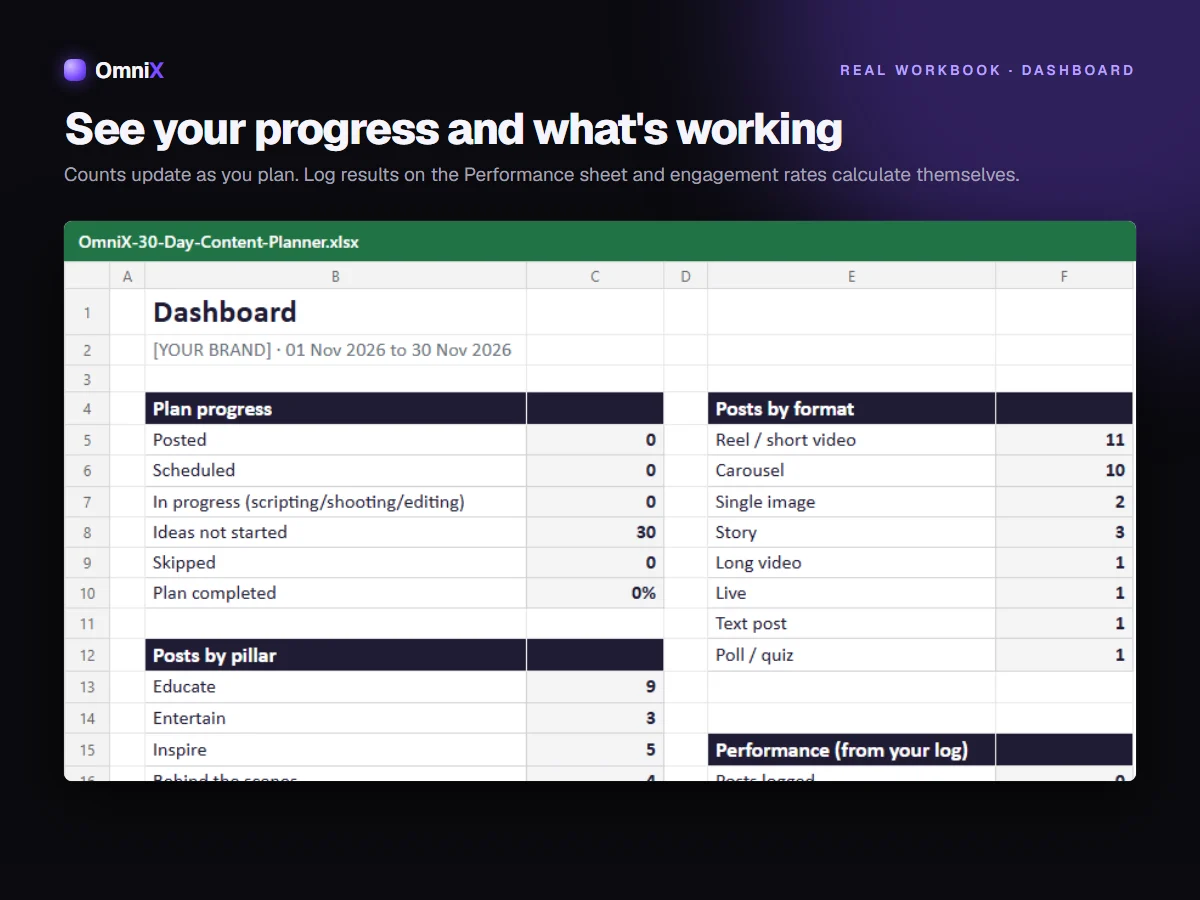Click the Performance (from your log) header

click(x=852, y=750)
